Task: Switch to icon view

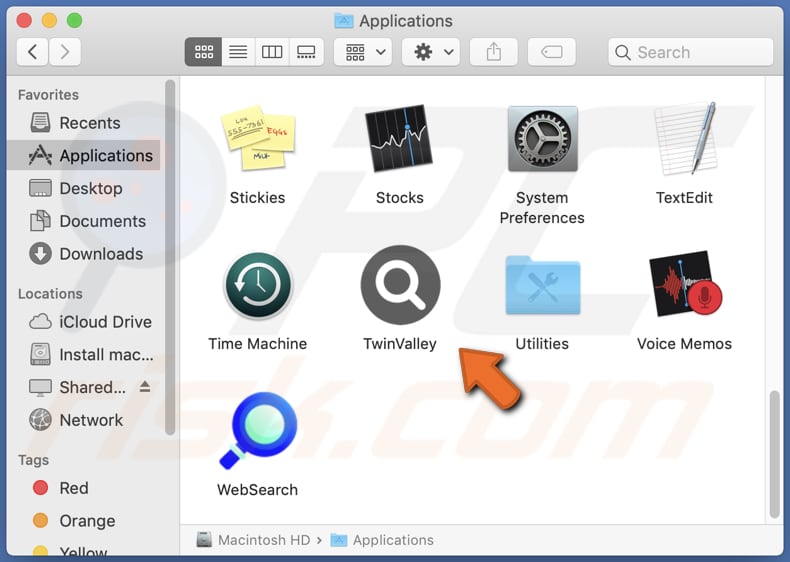Action: 204,52
